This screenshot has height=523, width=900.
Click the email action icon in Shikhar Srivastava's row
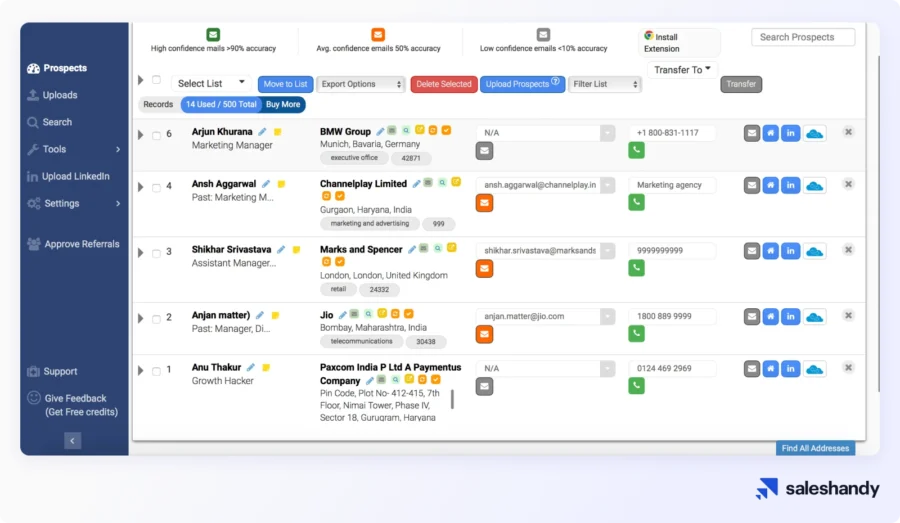[x=751, y=251]
